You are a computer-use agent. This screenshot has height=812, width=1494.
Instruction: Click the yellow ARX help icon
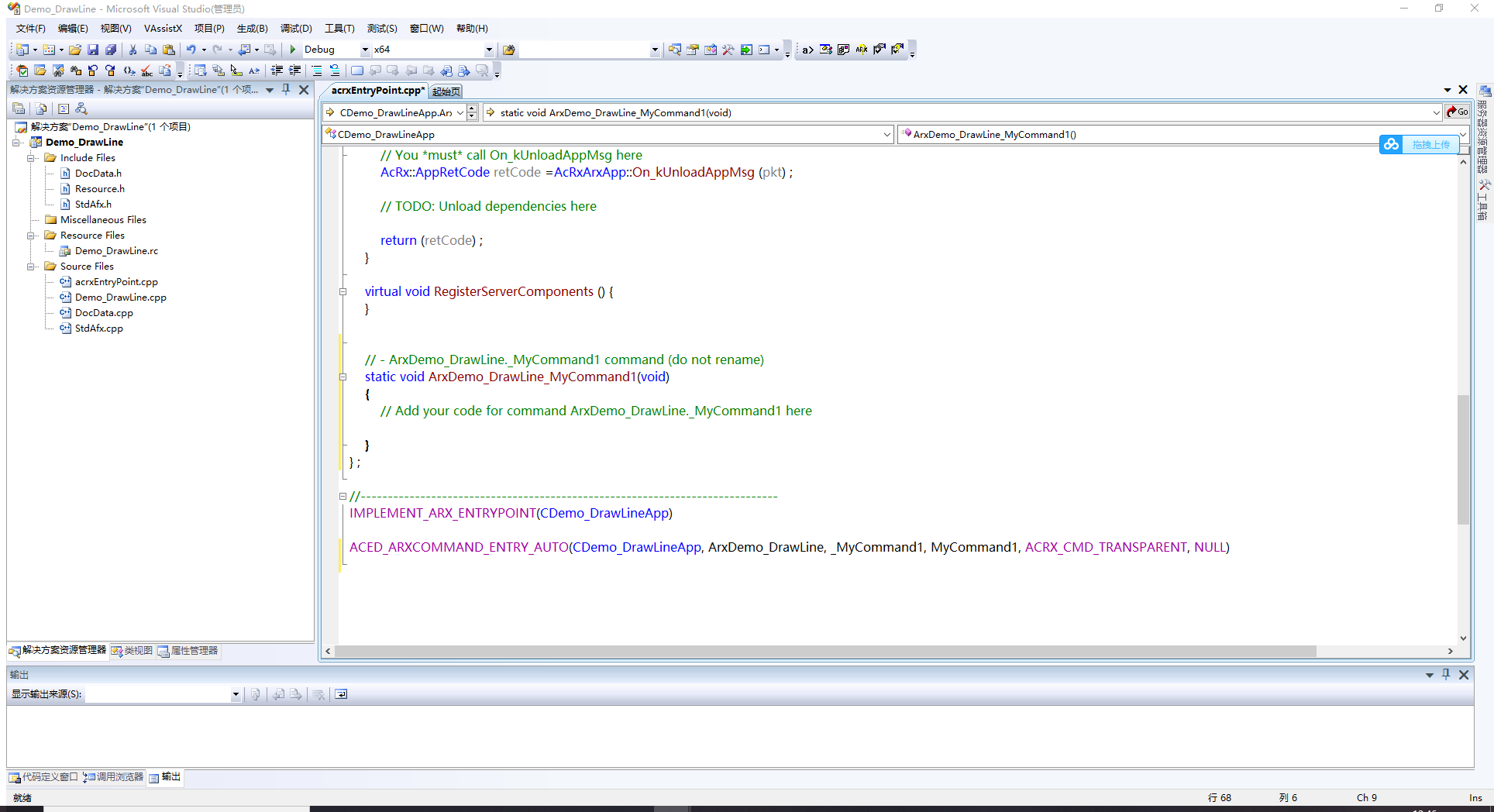pos(862,50)
